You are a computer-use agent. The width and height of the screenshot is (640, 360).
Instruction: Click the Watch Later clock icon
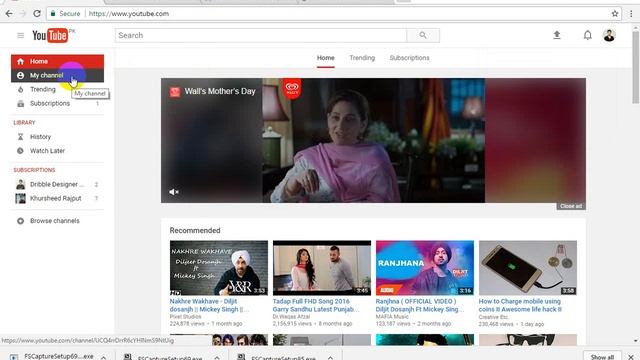pos(20,151)
